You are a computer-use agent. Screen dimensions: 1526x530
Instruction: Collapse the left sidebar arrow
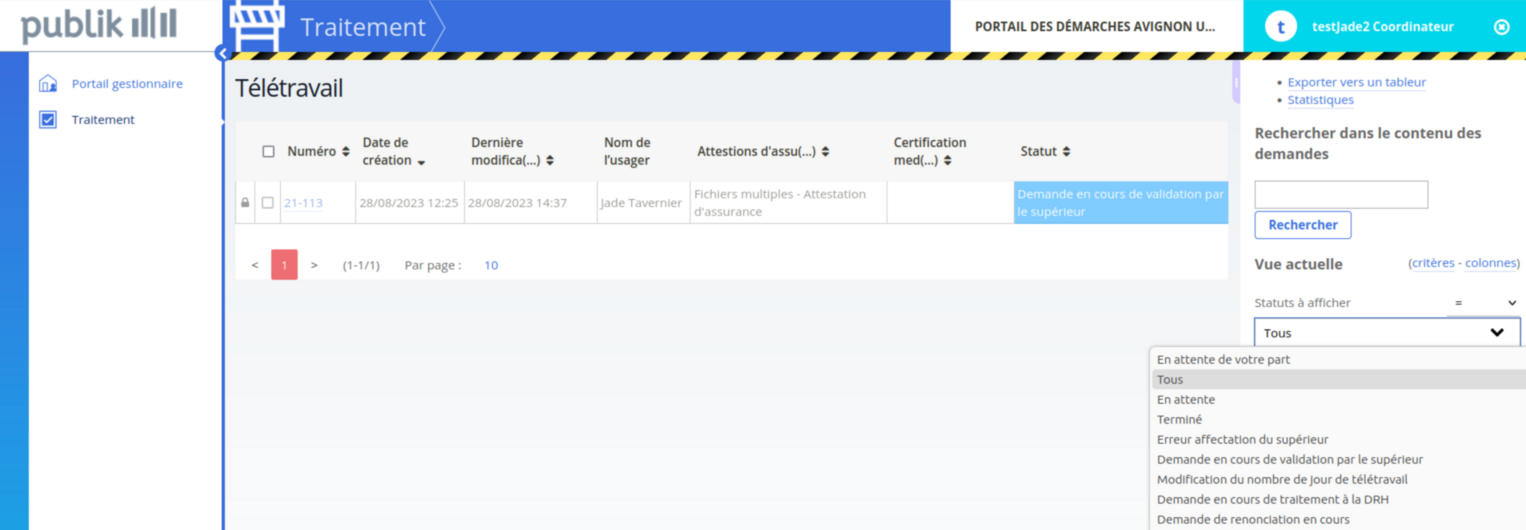222,54
